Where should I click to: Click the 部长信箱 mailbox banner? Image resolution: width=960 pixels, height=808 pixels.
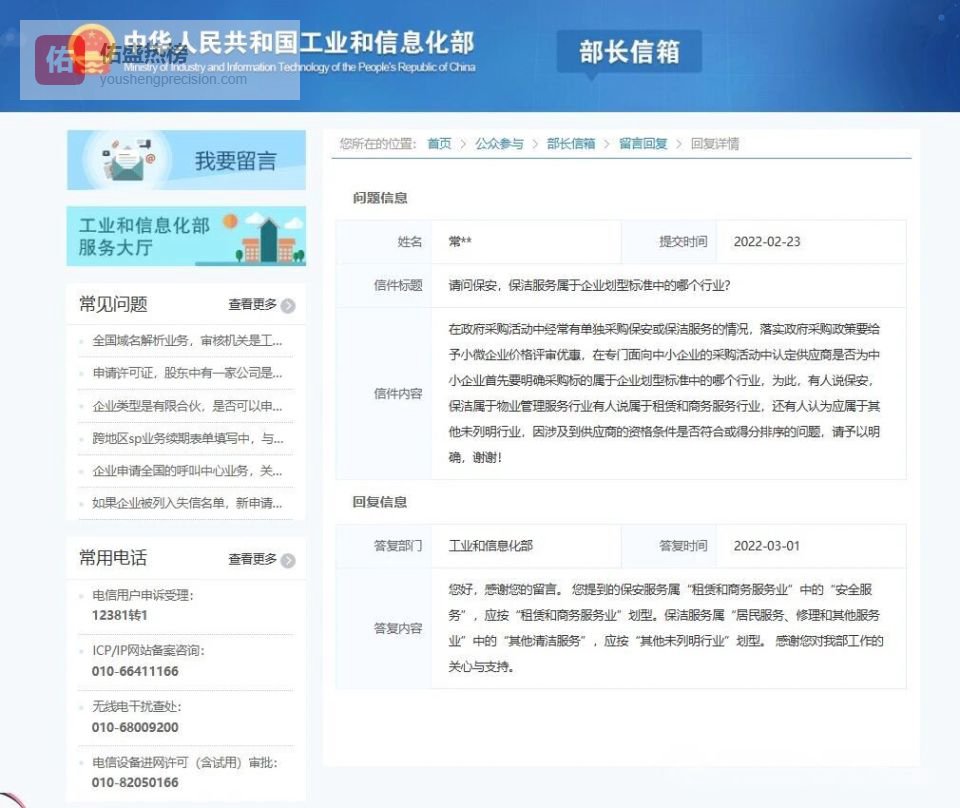pyautogui.click(x=629, y=52)
